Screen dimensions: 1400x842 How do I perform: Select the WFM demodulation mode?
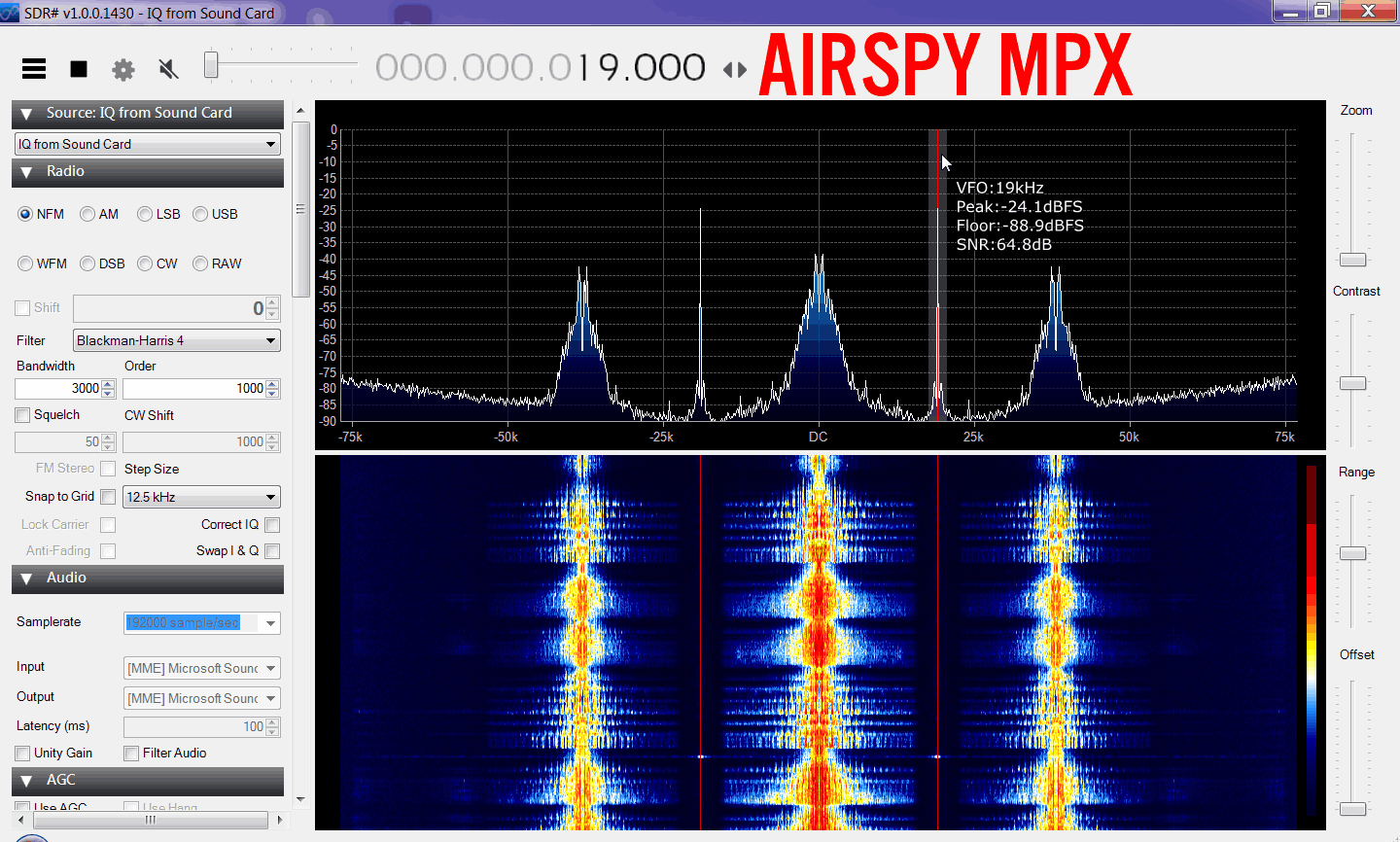[x=25, y=263]
